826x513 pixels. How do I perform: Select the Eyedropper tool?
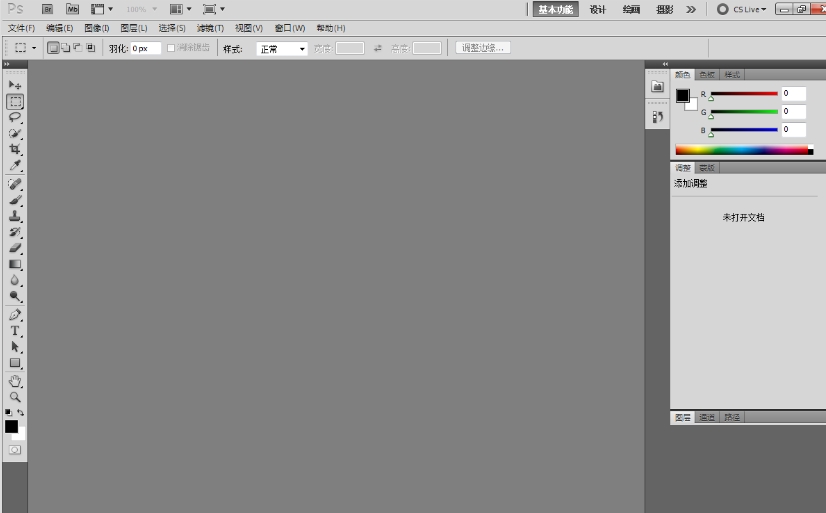pyautogui.click(x=15, y=165)
